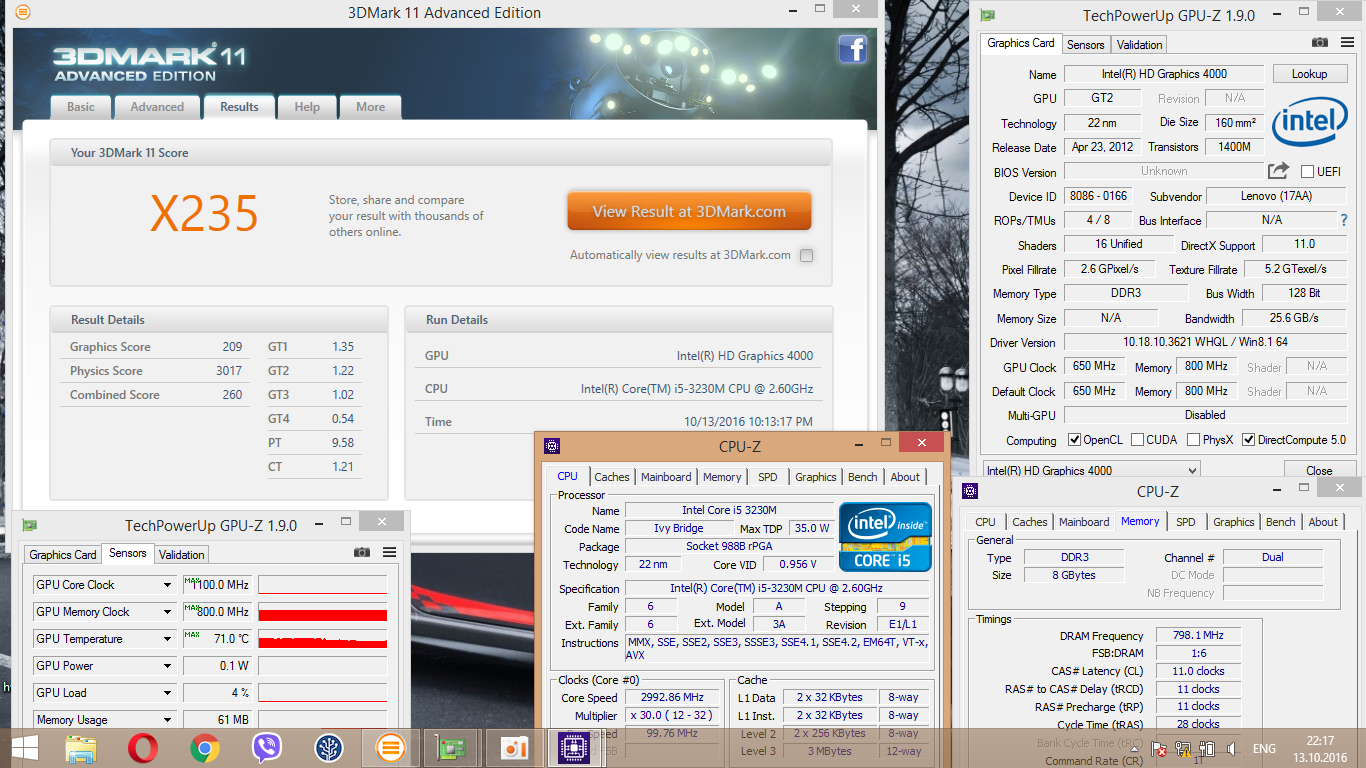Click the Intel logo in GPU-Z

1310,123
